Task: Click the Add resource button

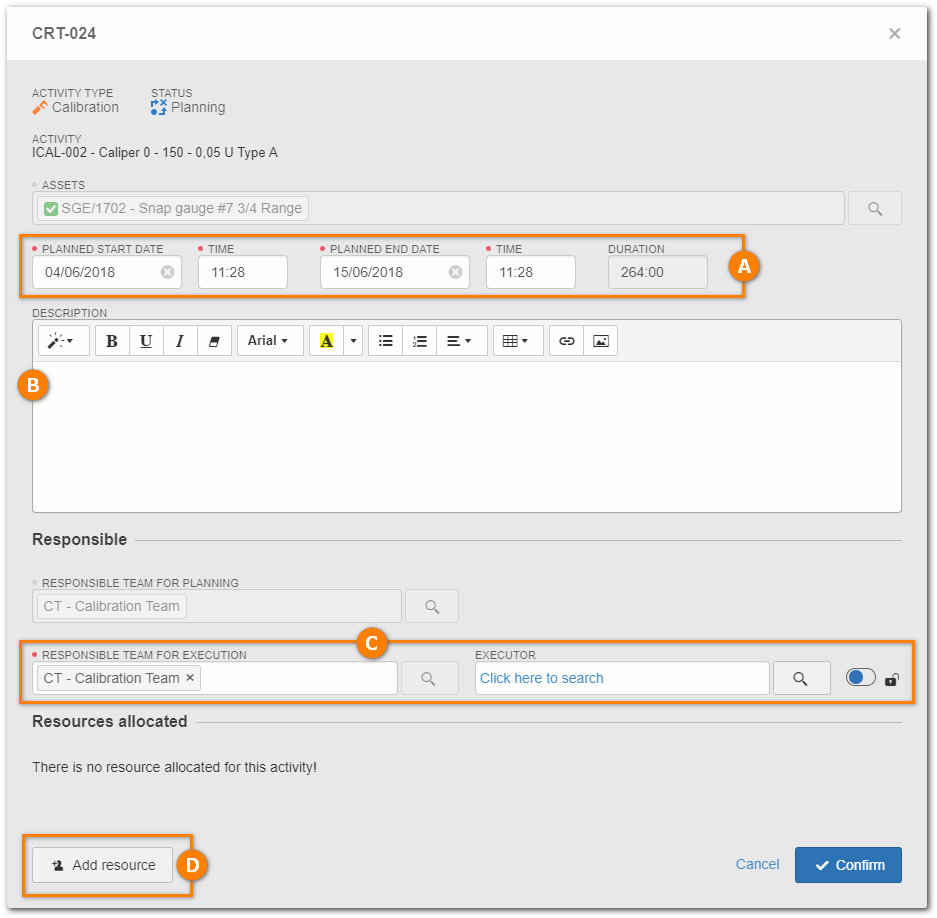Action: [x=102, y=865]
